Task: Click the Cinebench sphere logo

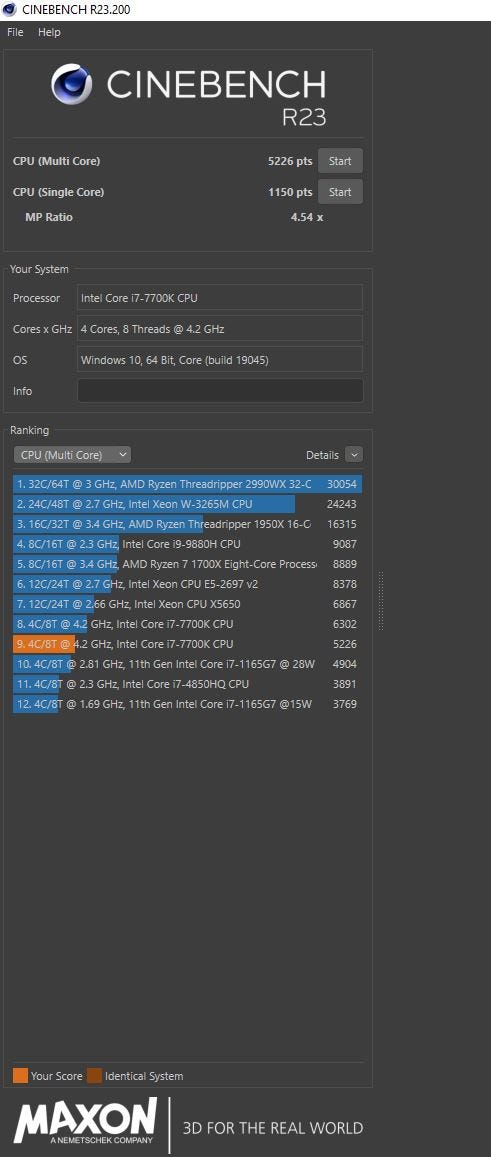Action: [72, 84]
